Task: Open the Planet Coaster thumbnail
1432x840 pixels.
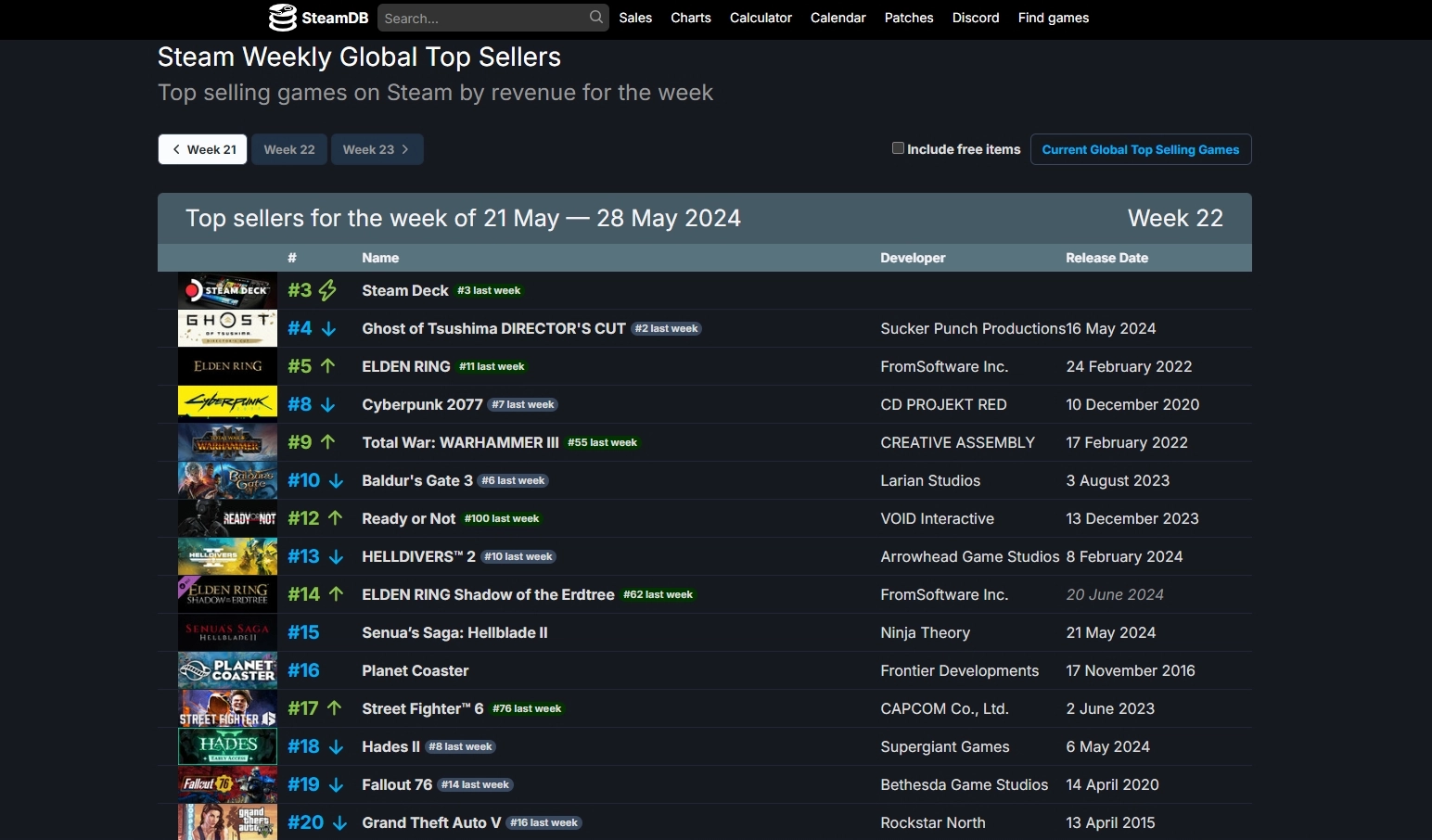Action: coord(227,670)
